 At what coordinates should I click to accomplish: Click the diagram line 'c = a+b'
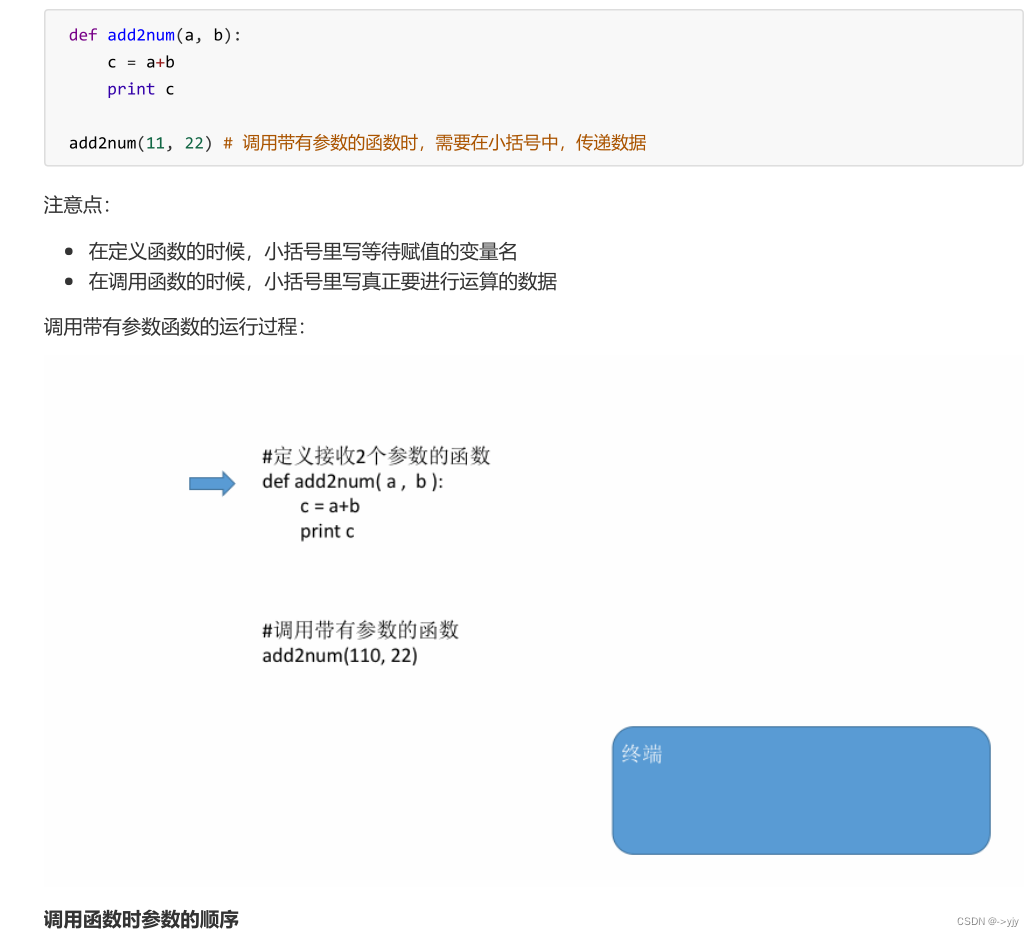coord(330,506)
